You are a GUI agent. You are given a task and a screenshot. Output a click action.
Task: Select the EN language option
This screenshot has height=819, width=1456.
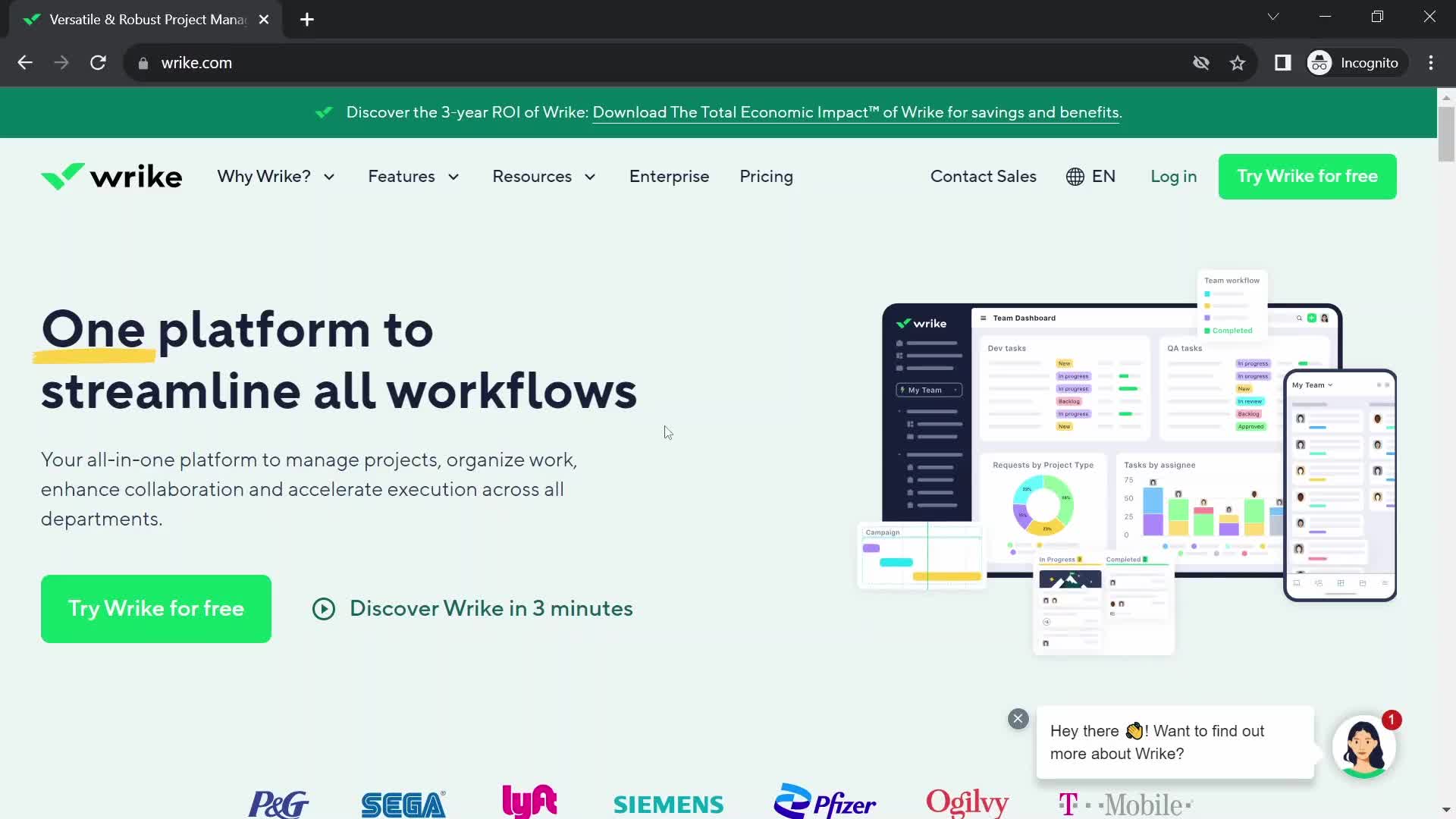coord(1103,177)
